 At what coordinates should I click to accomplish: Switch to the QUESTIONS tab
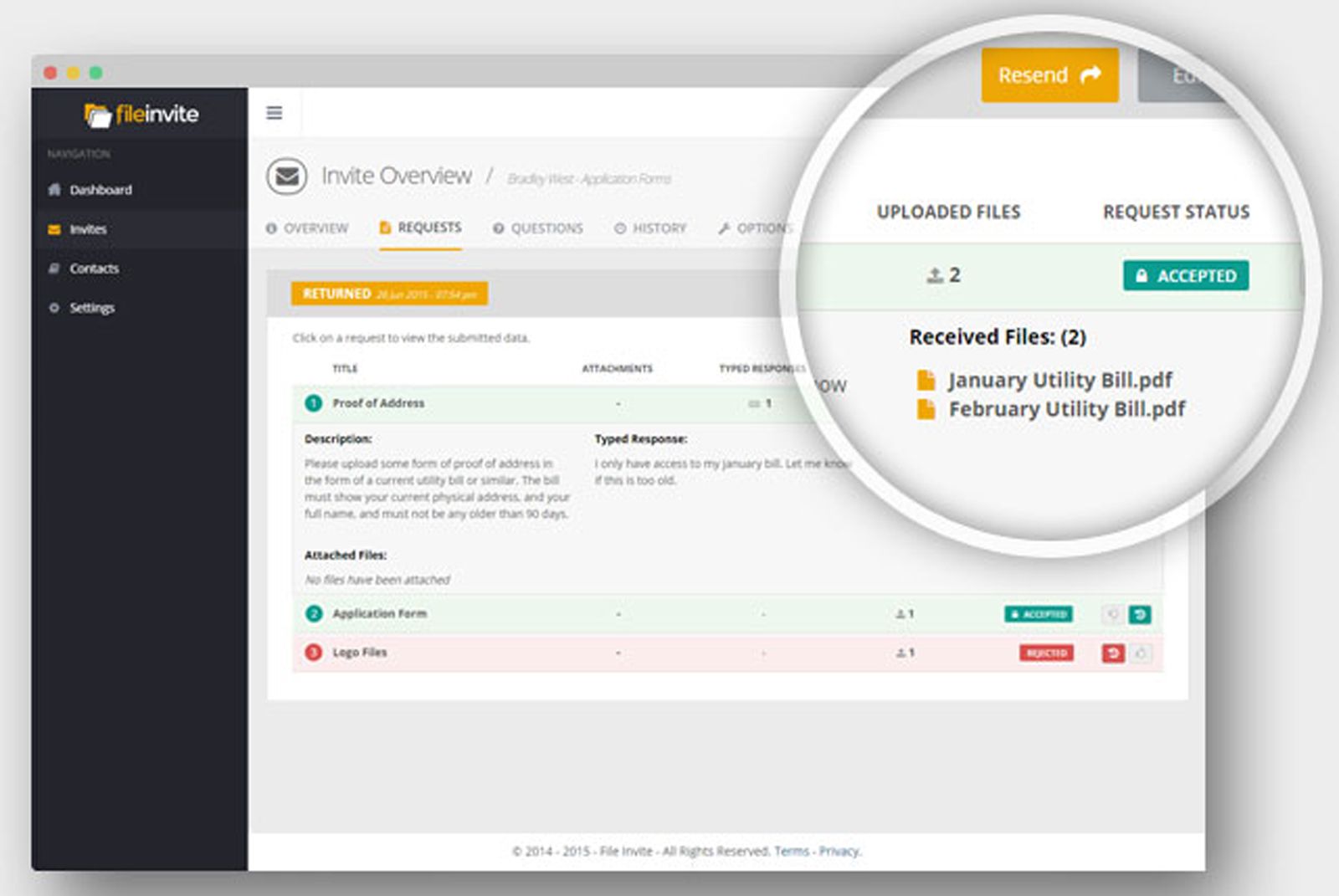[x=547, y=228]
